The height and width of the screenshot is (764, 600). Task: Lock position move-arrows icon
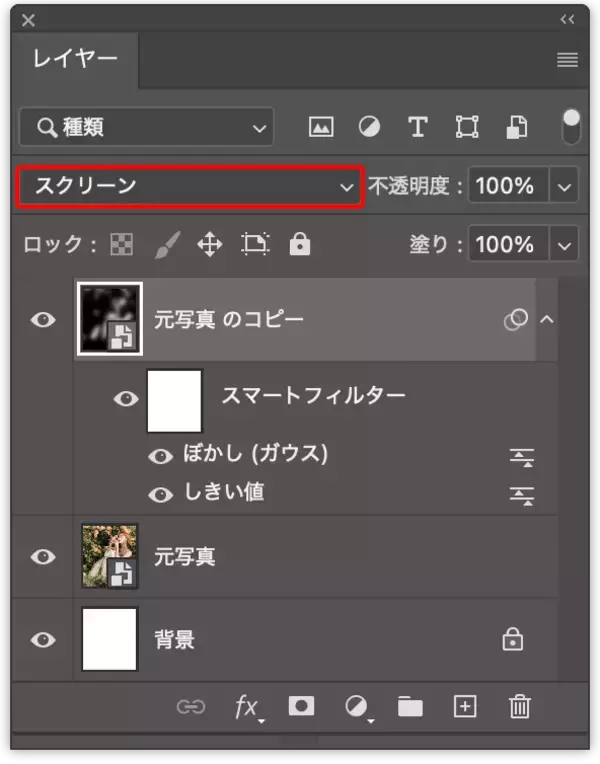point(210,244)
